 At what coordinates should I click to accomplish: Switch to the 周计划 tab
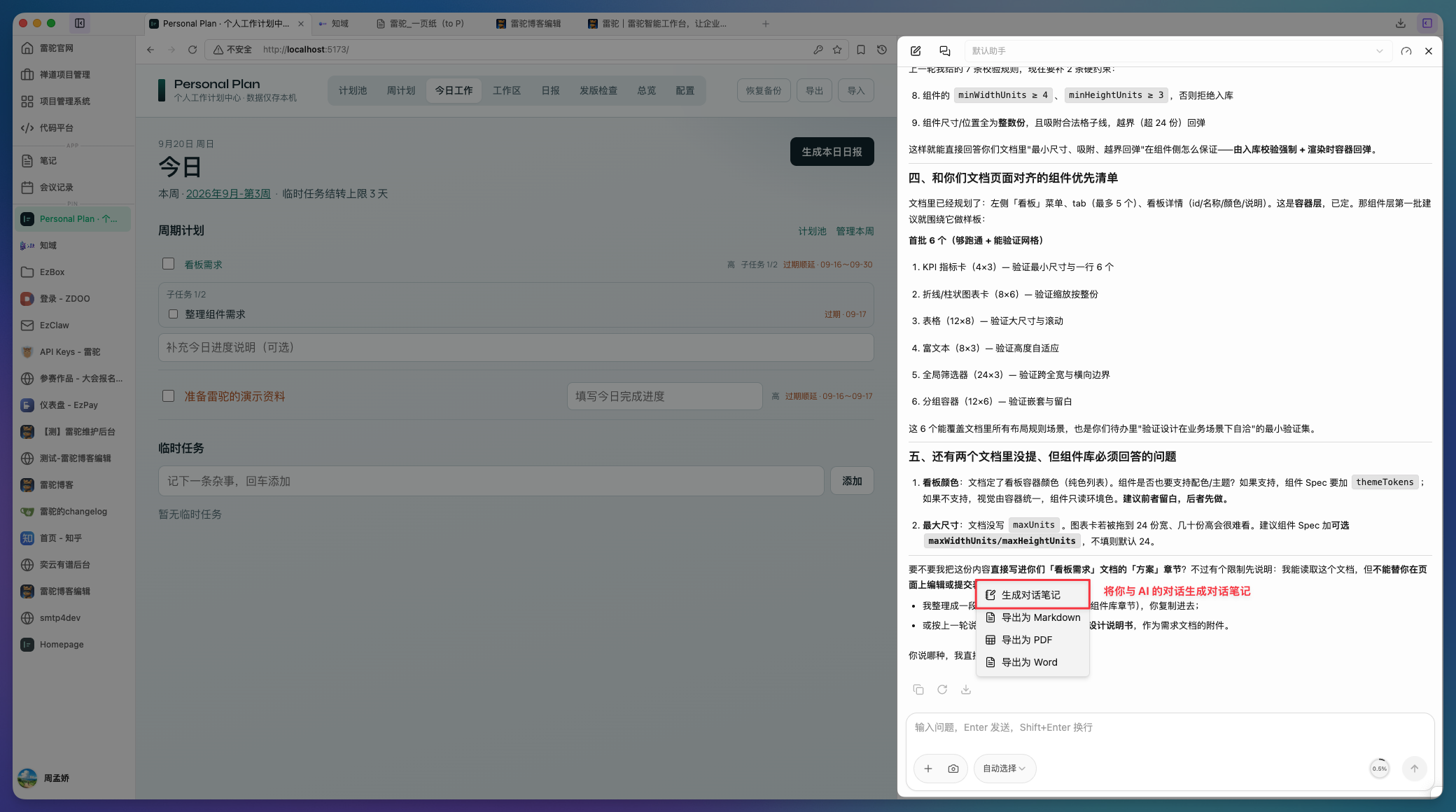pyautogui.click(x=401, y=90)
